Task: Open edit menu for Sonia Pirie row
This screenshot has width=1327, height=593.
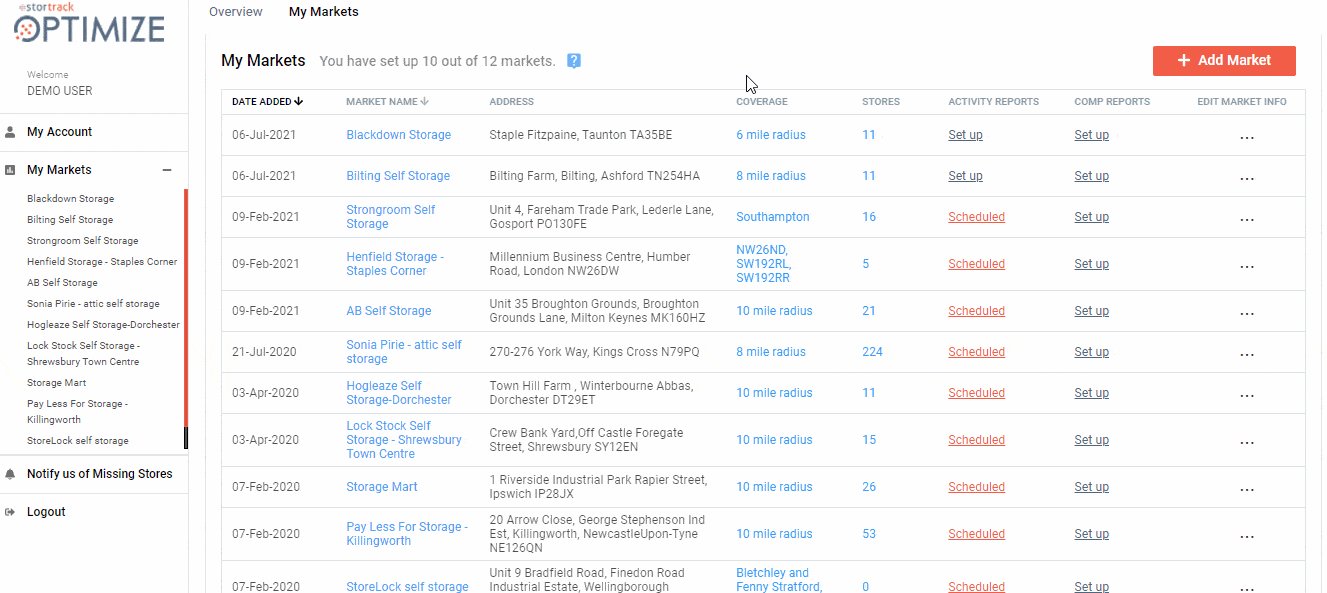Action: pos(1247,355)
